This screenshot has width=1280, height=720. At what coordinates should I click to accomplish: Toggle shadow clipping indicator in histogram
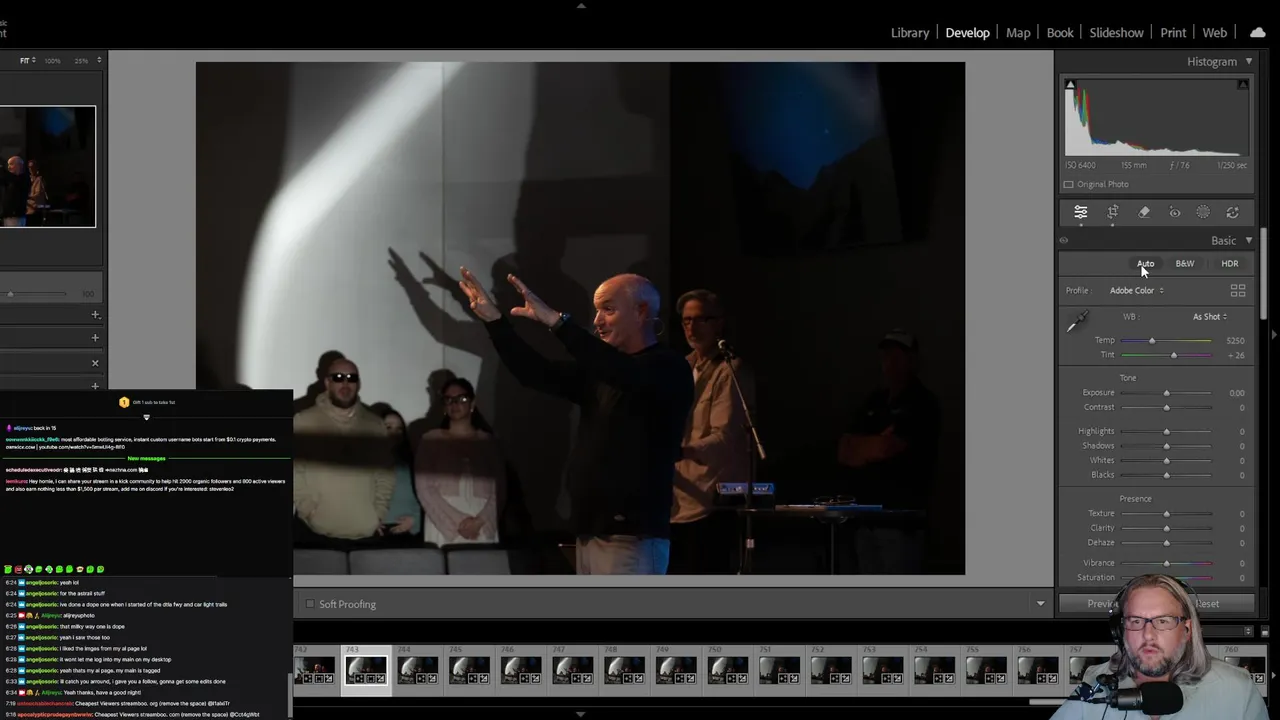(x=1070, y=85)
